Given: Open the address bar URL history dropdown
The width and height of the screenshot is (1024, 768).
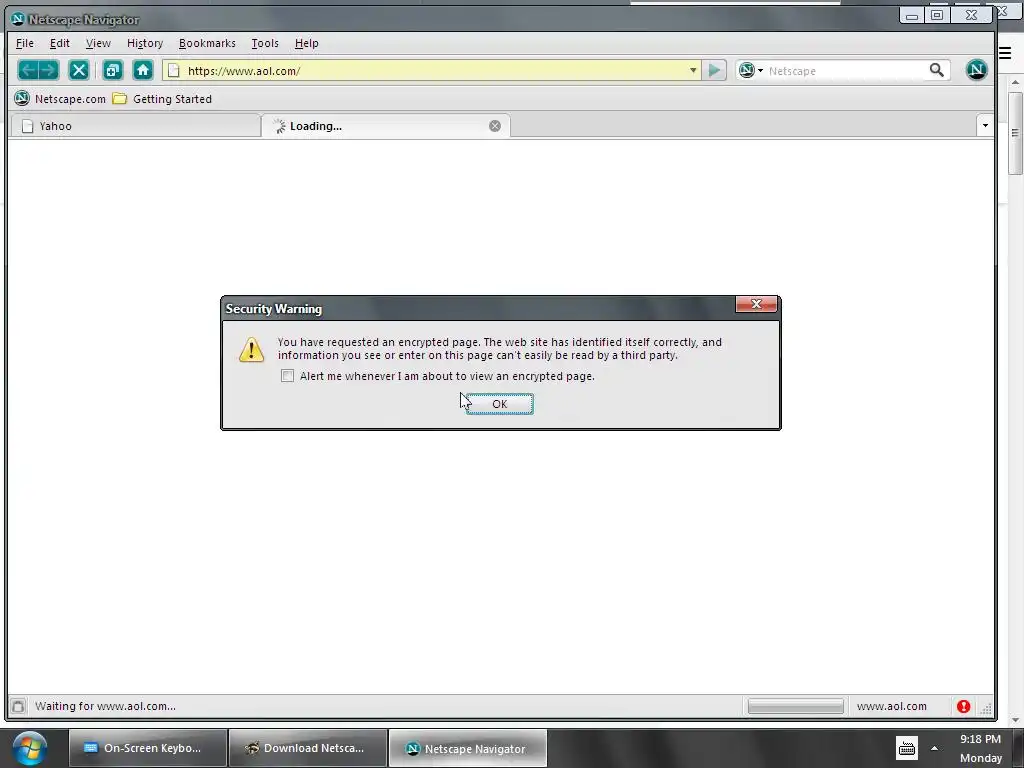Looking at the screenshot, I should [693, 71].
